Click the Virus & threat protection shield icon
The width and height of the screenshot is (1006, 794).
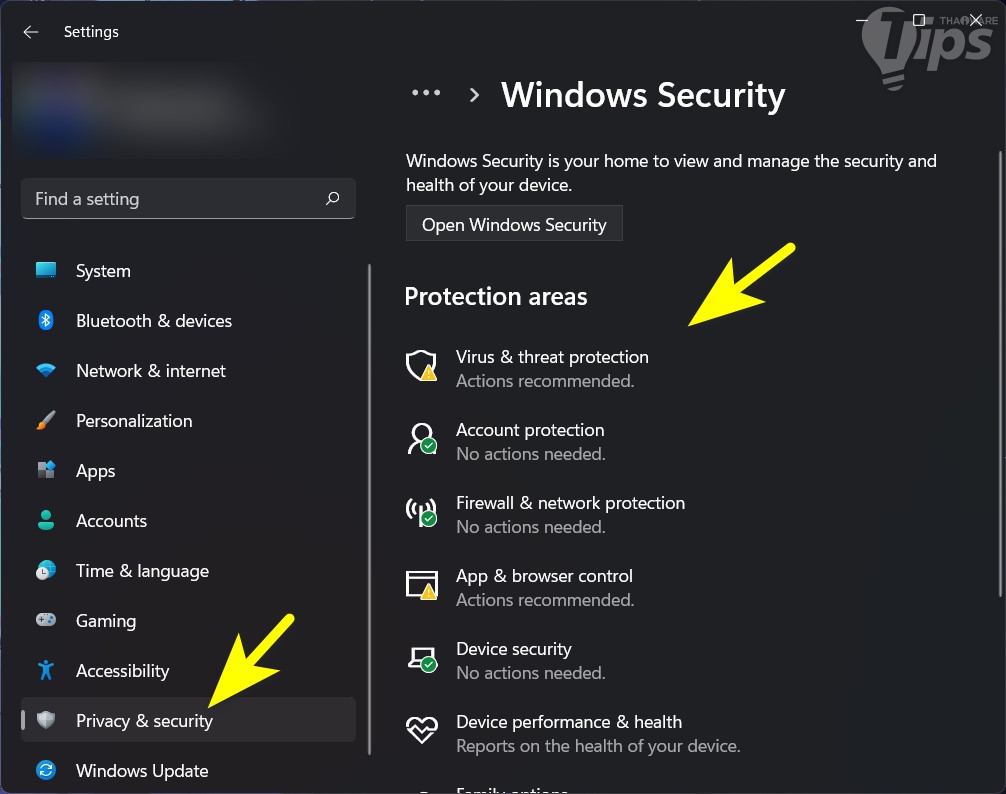421,366
